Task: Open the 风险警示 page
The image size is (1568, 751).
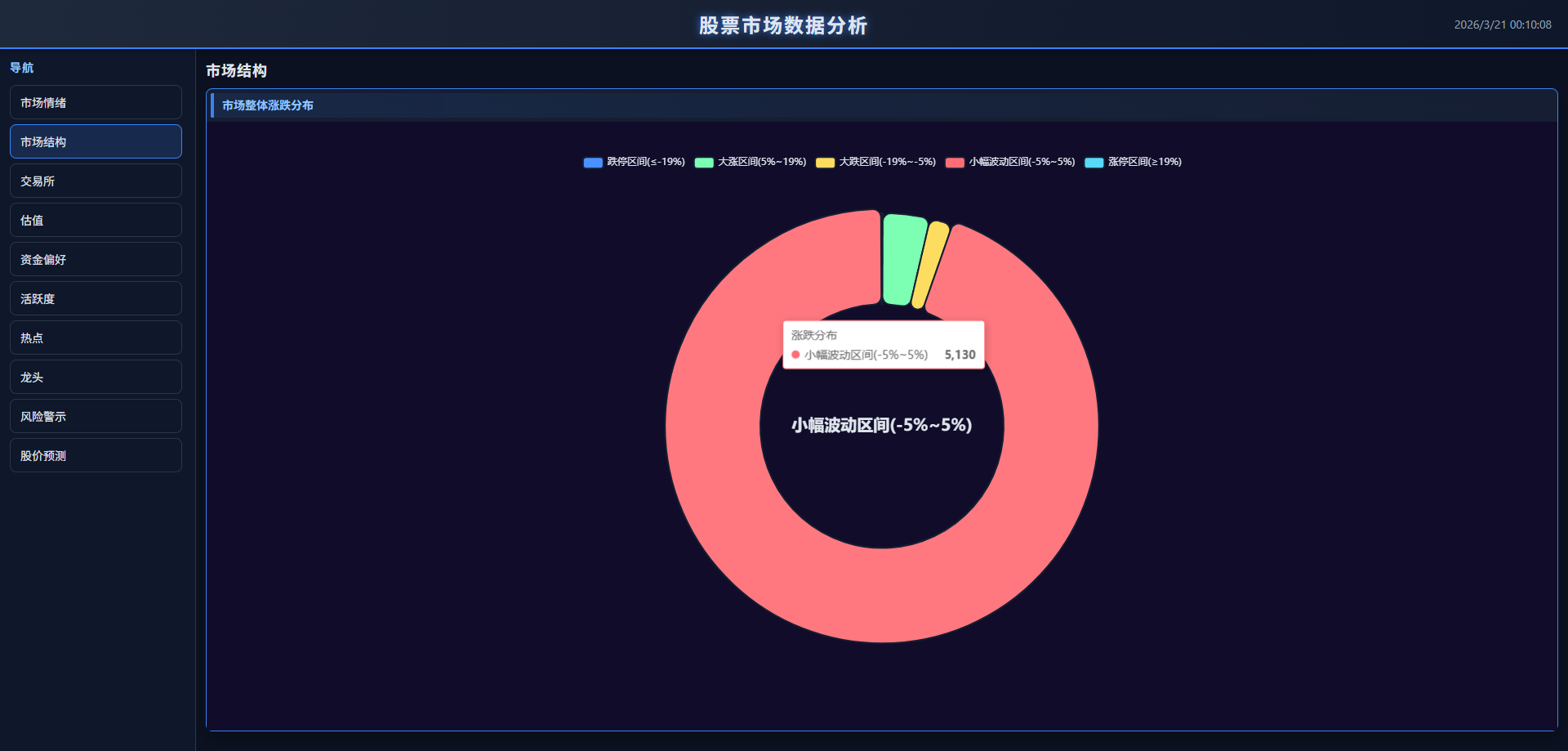Action: click(x=96, y=417)
